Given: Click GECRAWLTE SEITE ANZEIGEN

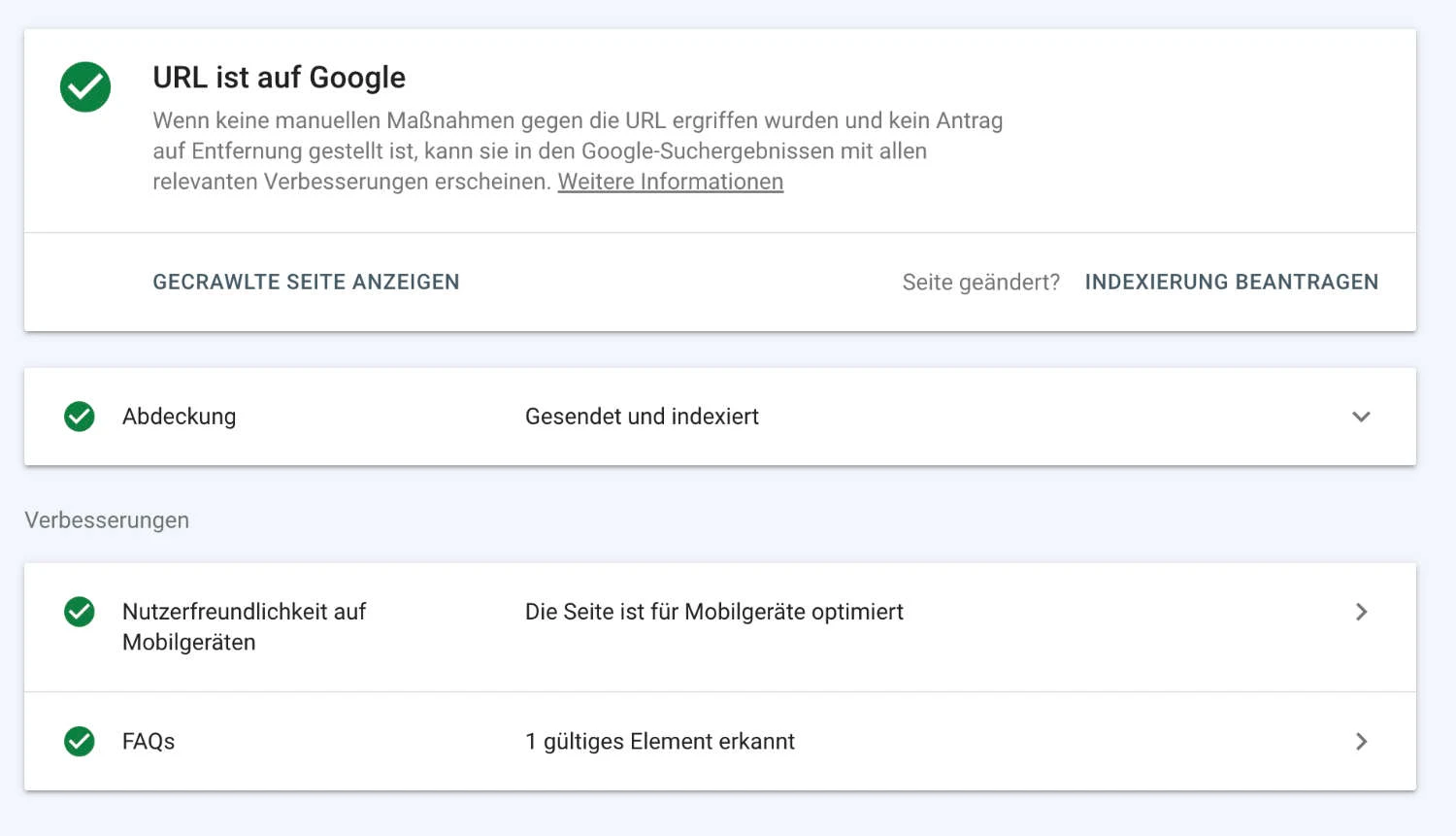Looking at the screenshot, I should coord(306,283).
